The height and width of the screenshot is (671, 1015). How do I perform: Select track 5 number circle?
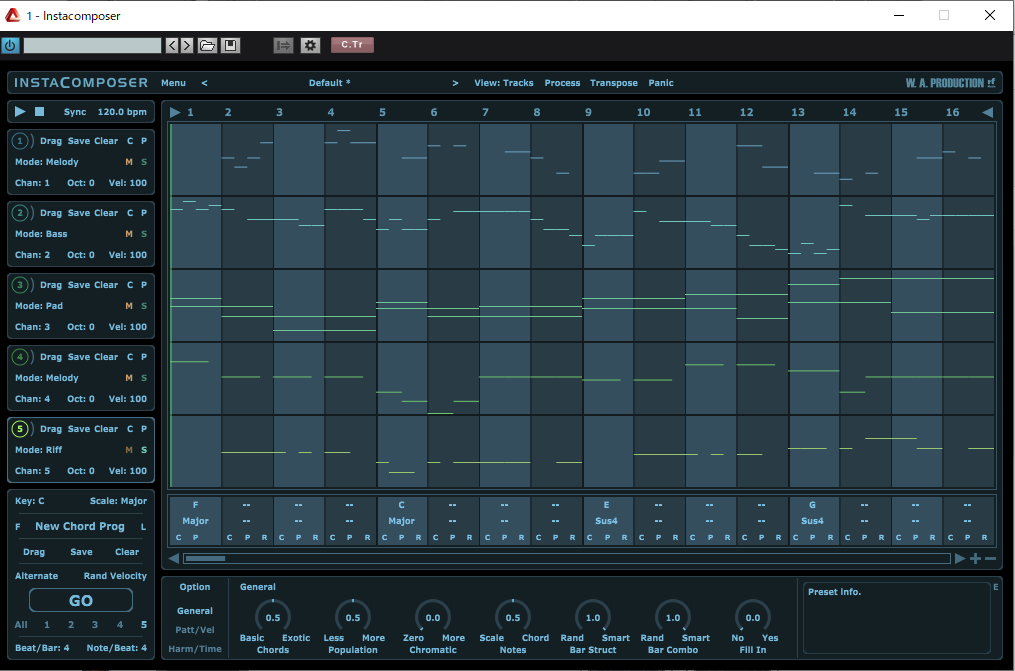20,428
